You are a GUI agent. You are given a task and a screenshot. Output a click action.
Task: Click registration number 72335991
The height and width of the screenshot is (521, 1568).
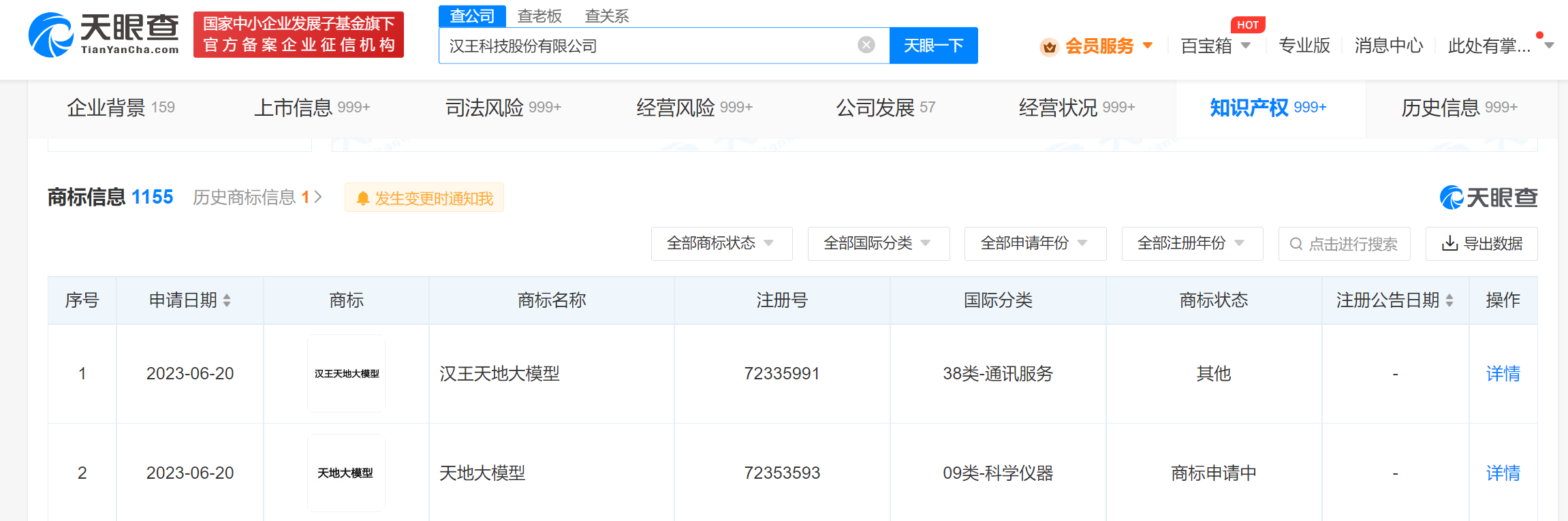pos(782,373)
